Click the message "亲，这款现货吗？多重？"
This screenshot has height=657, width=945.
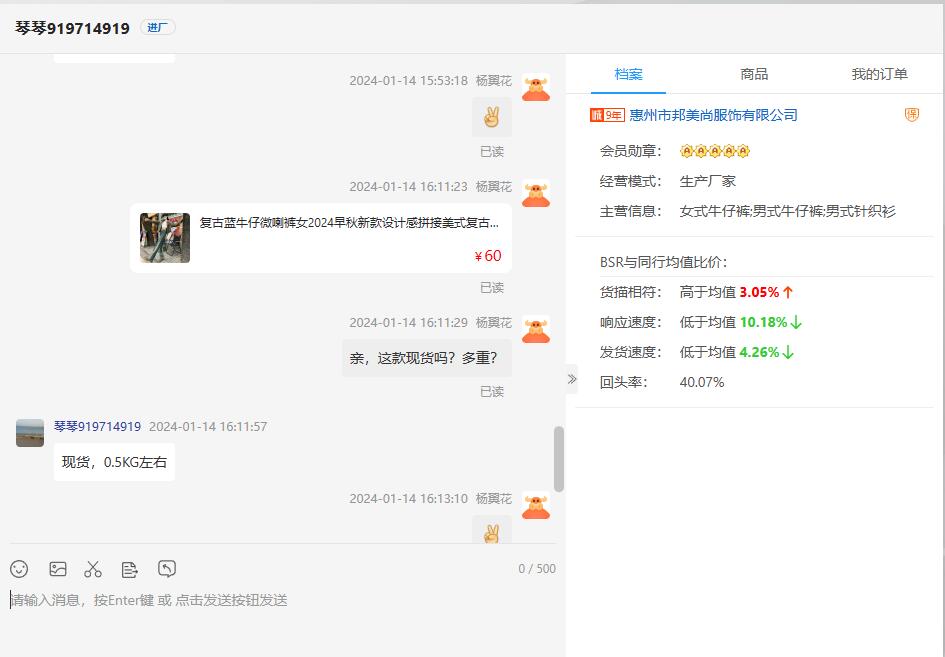coord(427,358)
